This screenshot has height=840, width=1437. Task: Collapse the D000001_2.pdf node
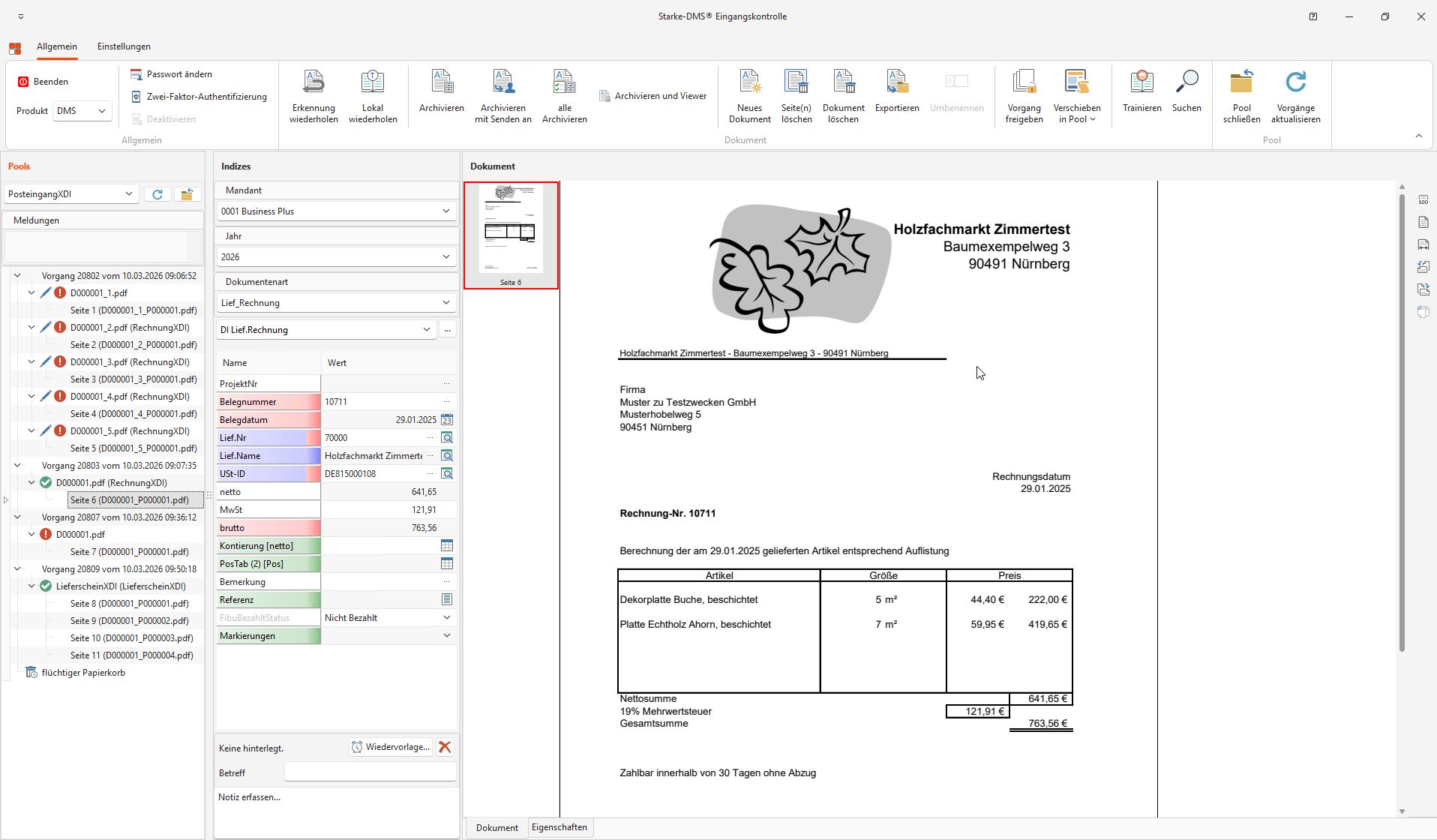[31, 328]
